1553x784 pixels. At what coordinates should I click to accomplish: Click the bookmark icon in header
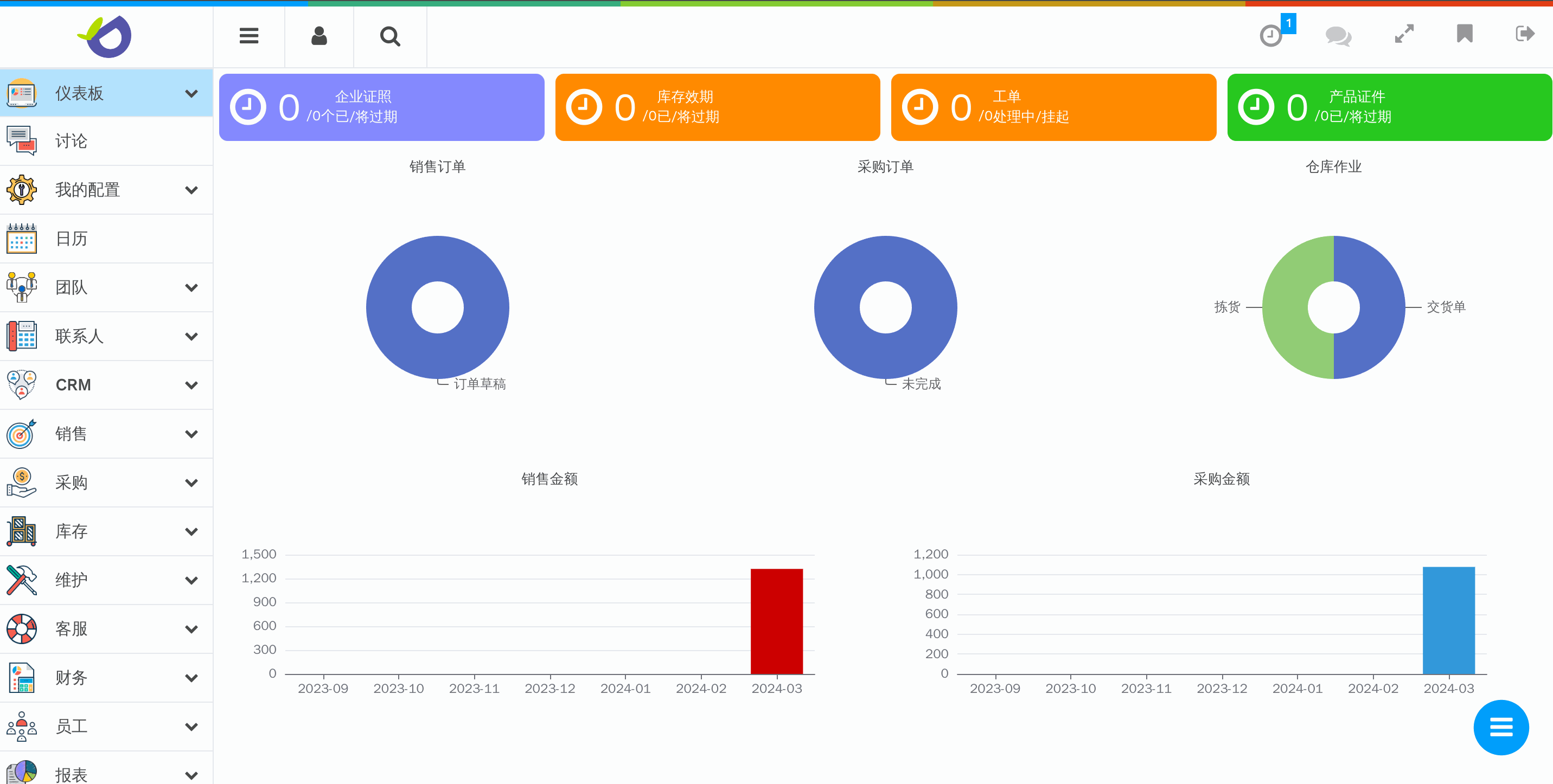point(1465,34)
